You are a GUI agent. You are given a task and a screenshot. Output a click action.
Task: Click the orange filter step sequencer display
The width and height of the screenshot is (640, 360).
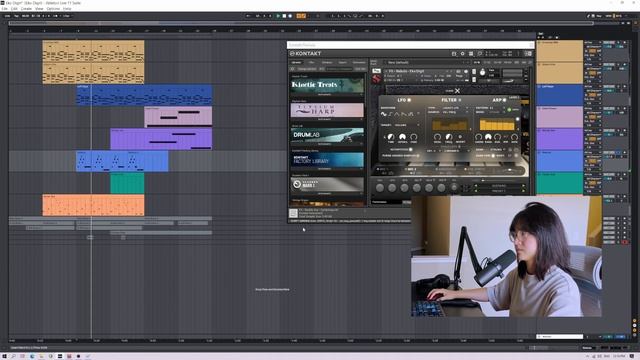[449, 124]
